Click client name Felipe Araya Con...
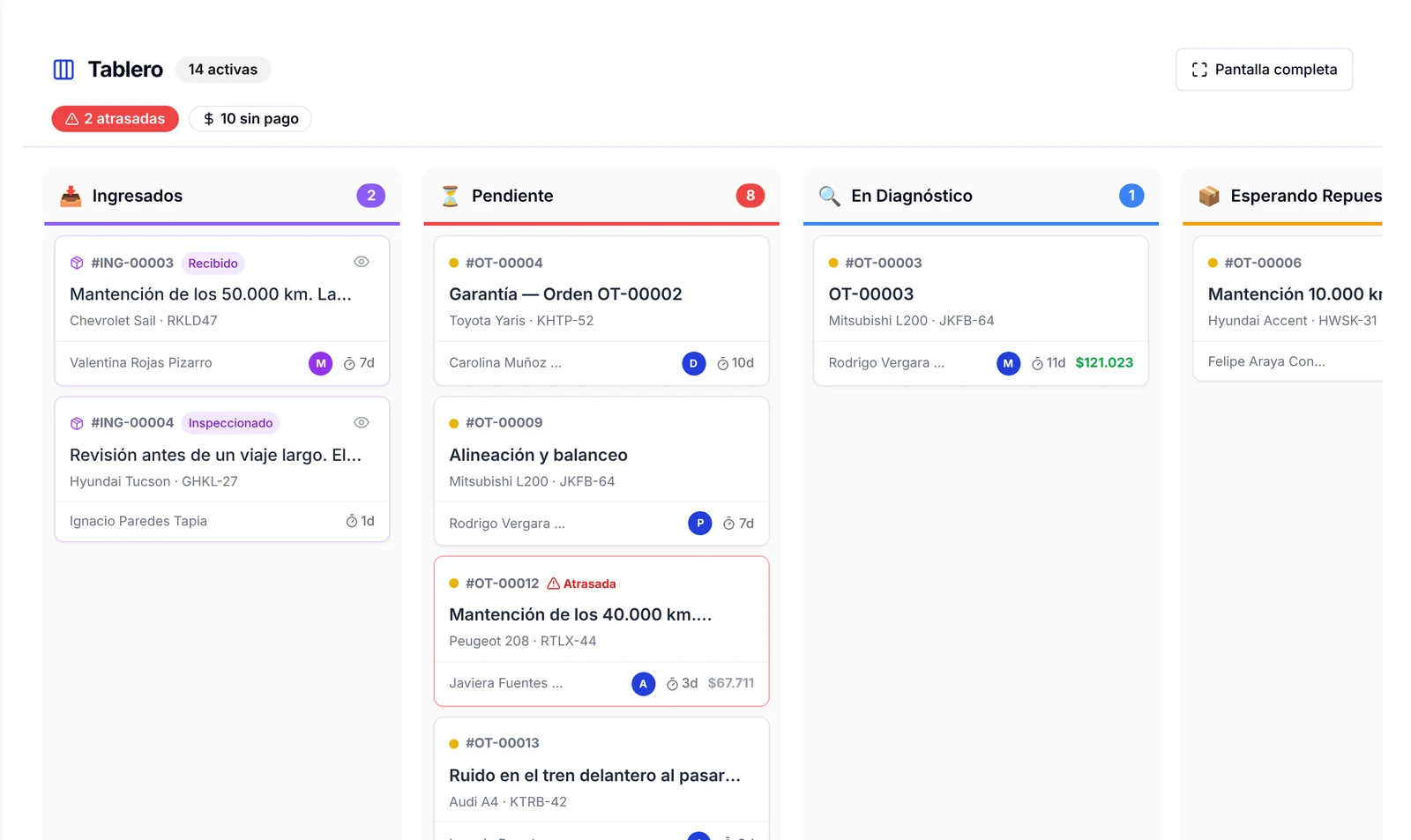 (1266, 361)
